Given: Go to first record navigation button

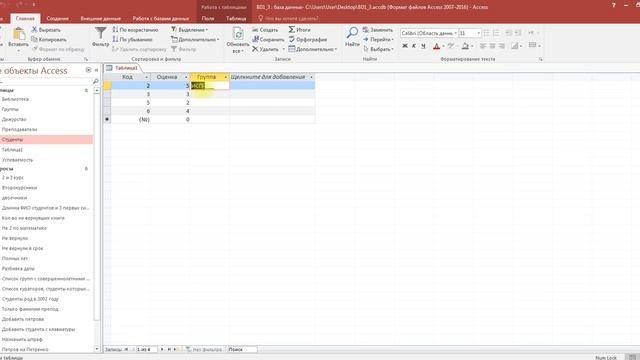Looking at the screenshot, I should (127, 349).
